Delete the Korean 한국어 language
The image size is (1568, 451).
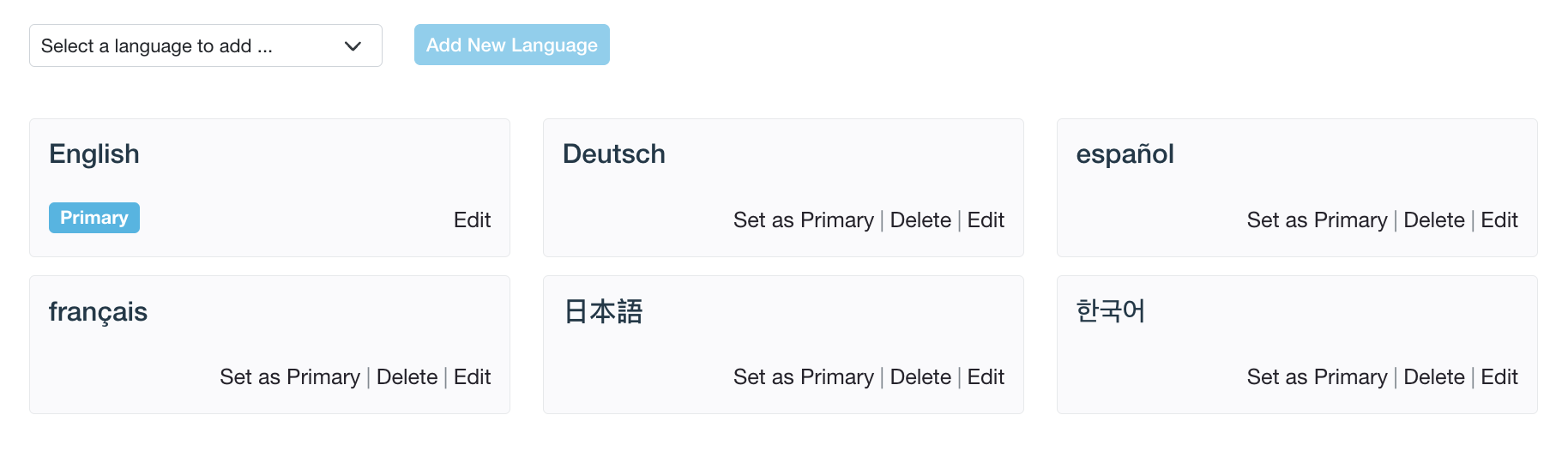point(1434,377)
